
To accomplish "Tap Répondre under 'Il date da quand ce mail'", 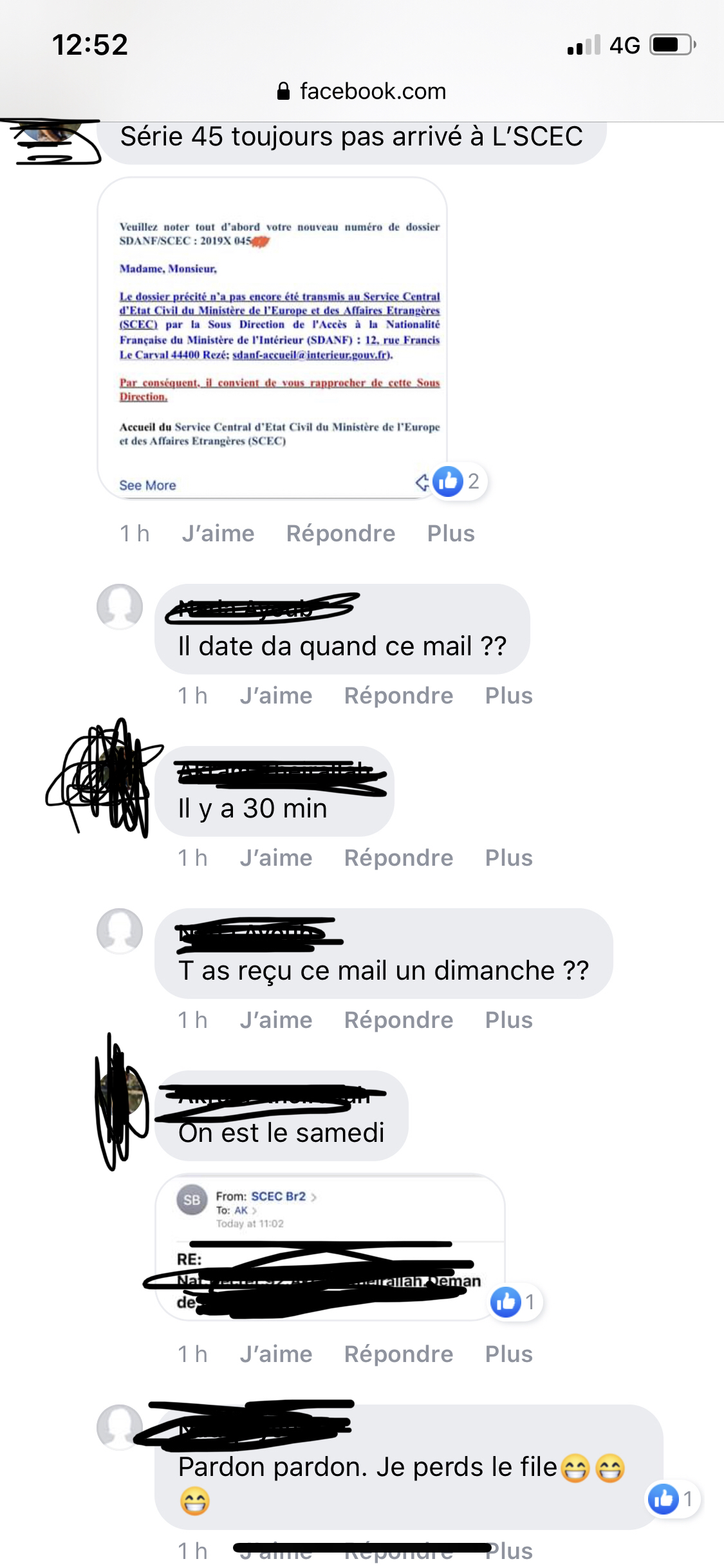I will (398, 695).
